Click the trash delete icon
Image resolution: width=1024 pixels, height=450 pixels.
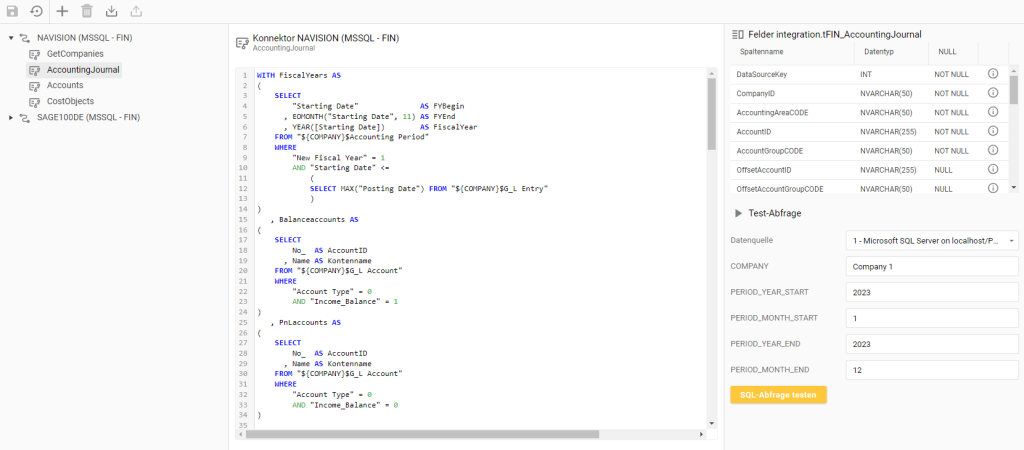pos(87,11)
